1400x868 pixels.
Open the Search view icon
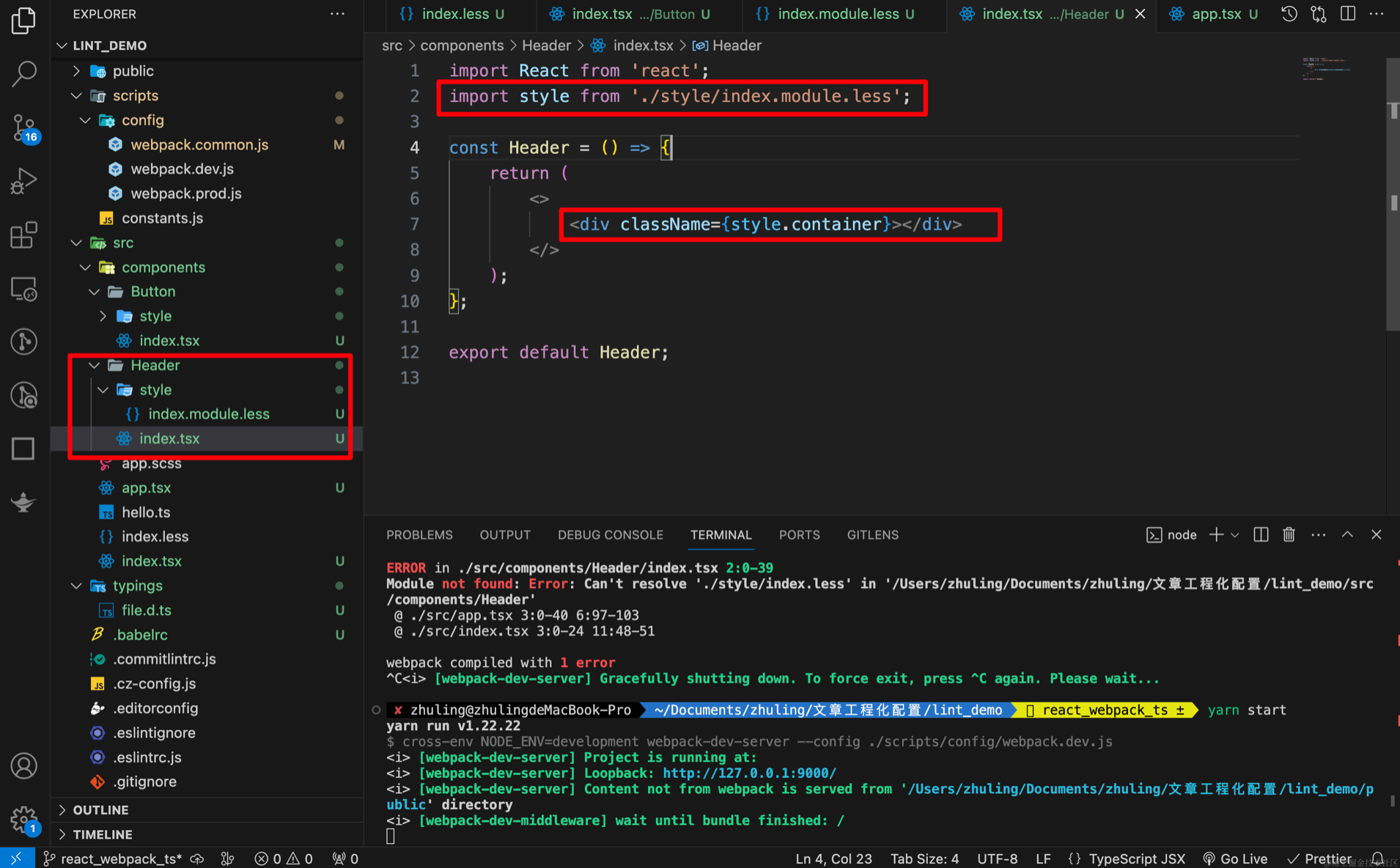tap(23, 73)
